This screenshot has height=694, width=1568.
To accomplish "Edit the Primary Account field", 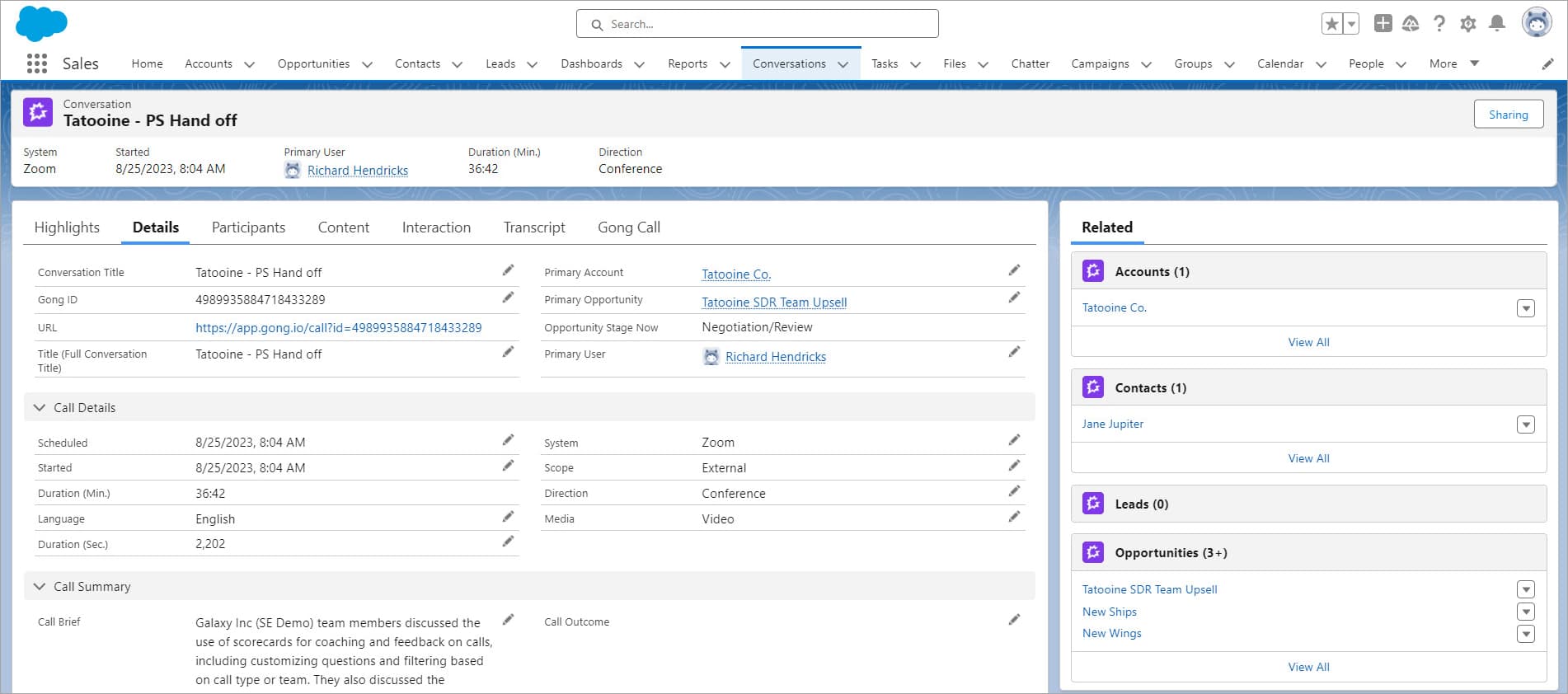I will [x=1015, y=270].
